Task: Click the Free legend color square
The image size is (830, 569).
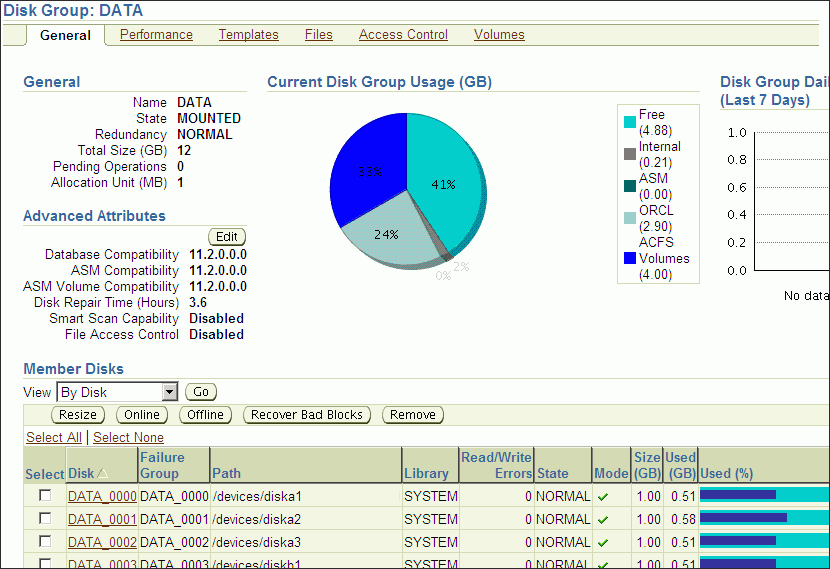Action: 630,123
